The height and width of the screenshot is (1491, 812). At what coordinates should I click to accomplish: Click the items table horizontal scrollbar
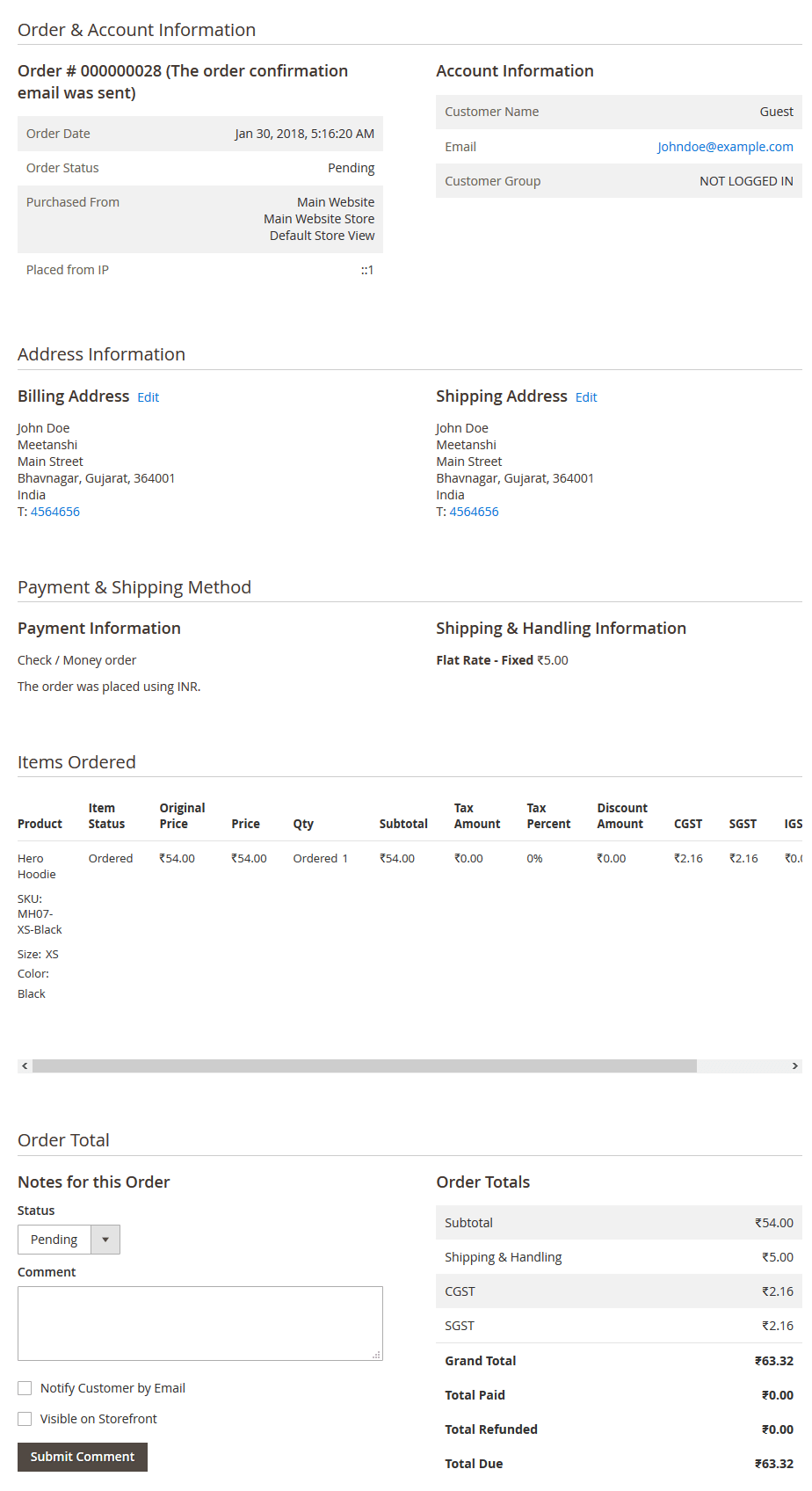[365, 1066]
